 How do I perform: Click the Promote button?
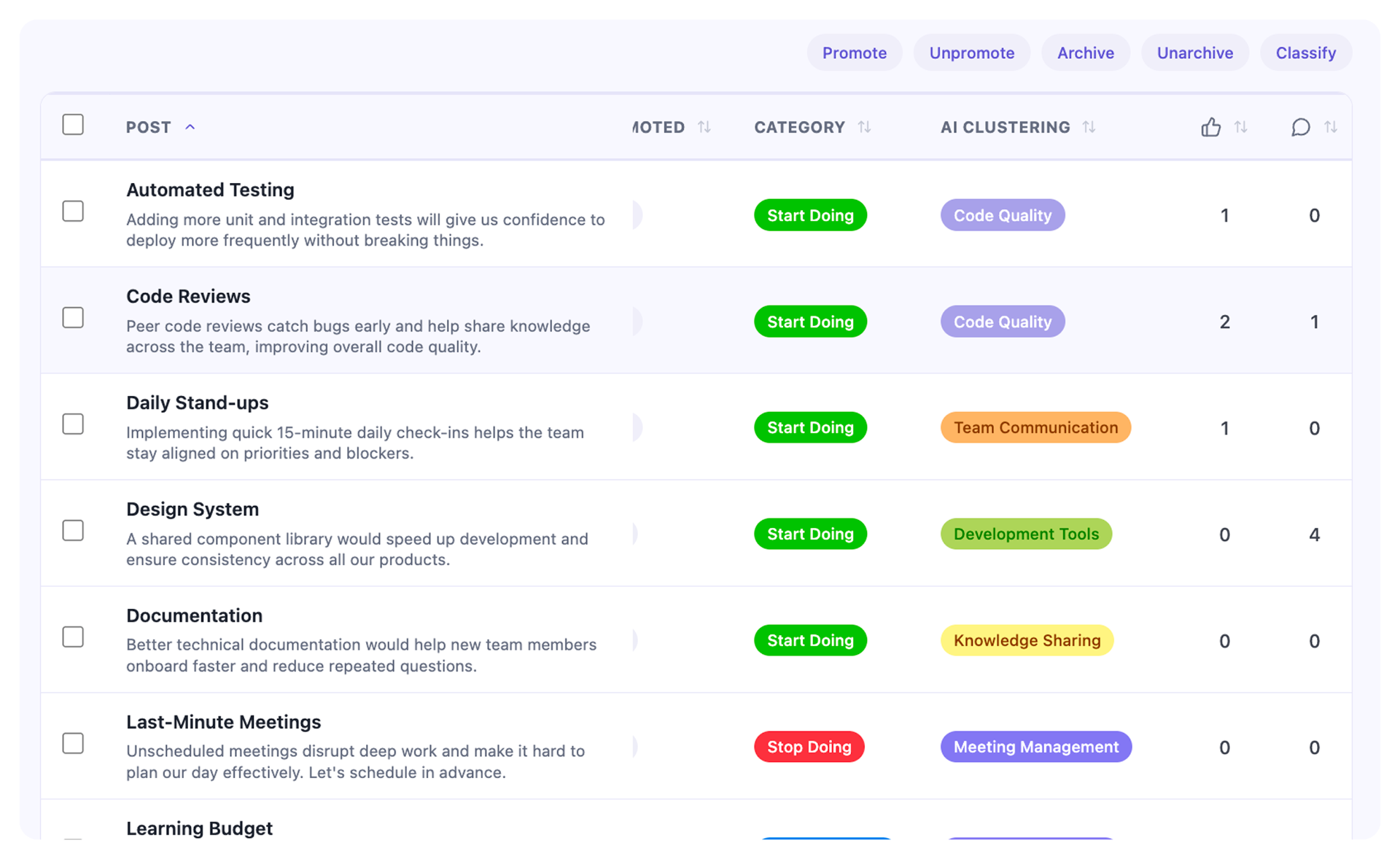coord(854,52)
